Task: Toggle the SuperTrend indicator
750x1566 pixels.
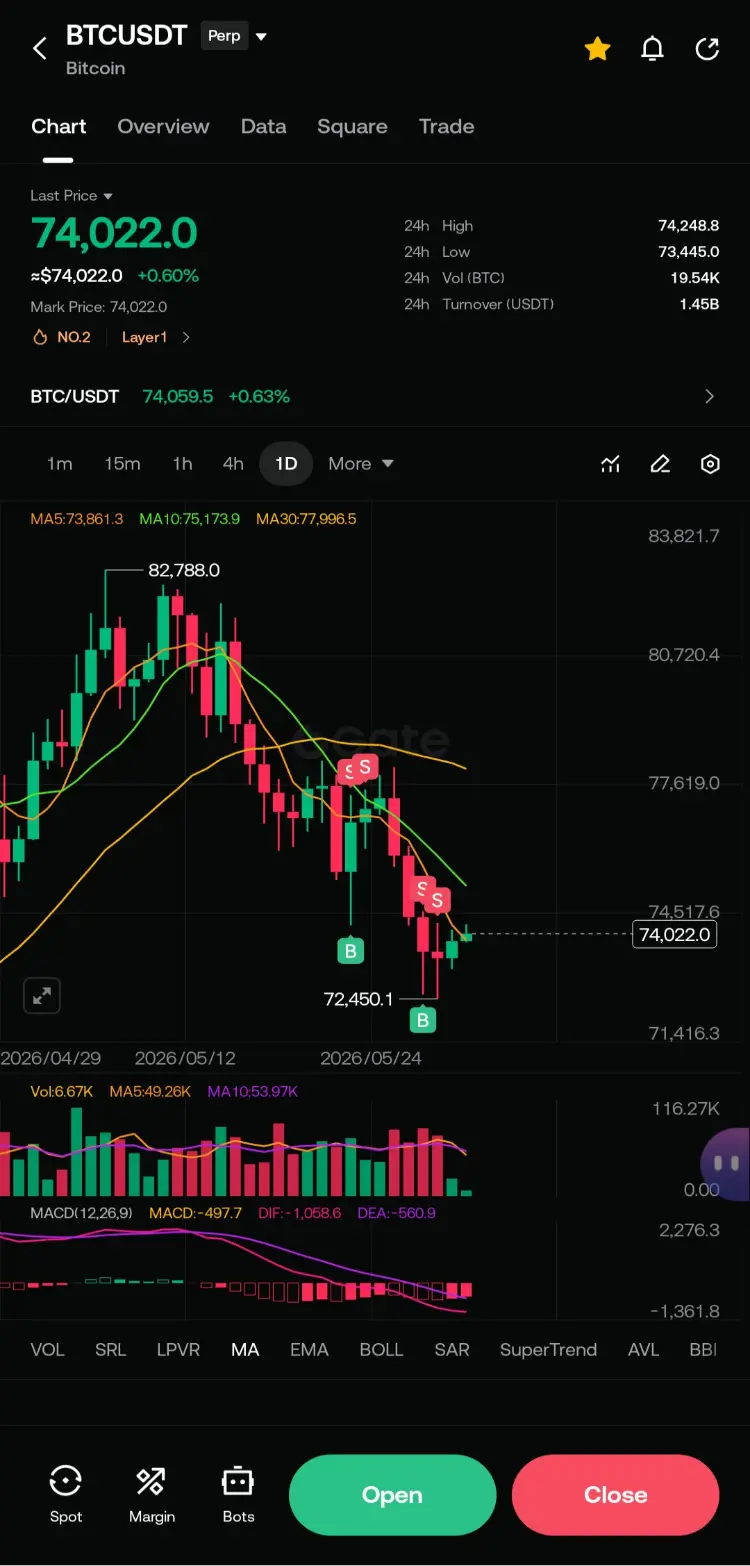Action: point(548,1349)
